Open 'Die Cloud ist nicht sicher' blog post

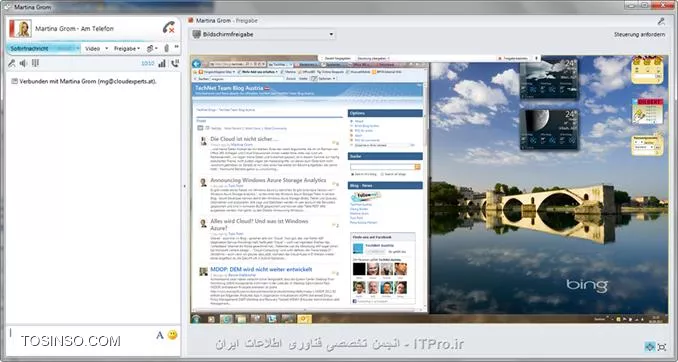pyautogui.click(x=244, y=139)
